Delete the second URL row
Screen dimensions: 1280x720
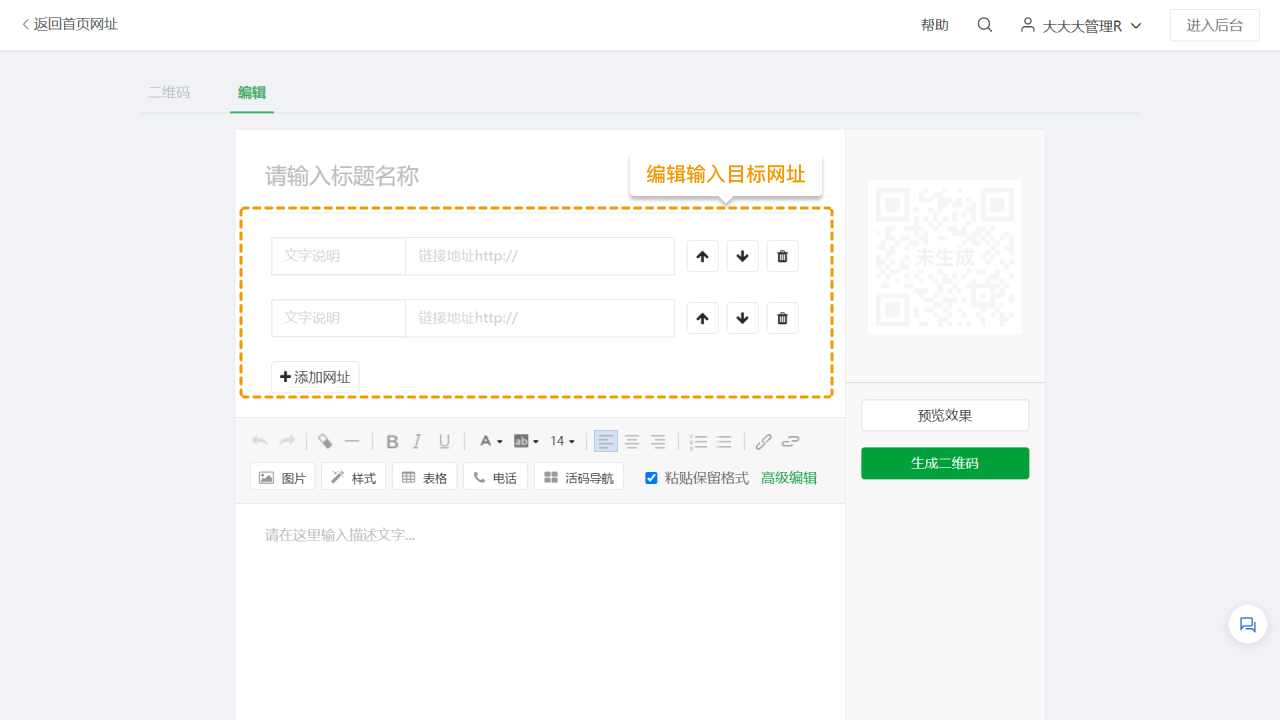pyautogui.click(x=782, y=318)
